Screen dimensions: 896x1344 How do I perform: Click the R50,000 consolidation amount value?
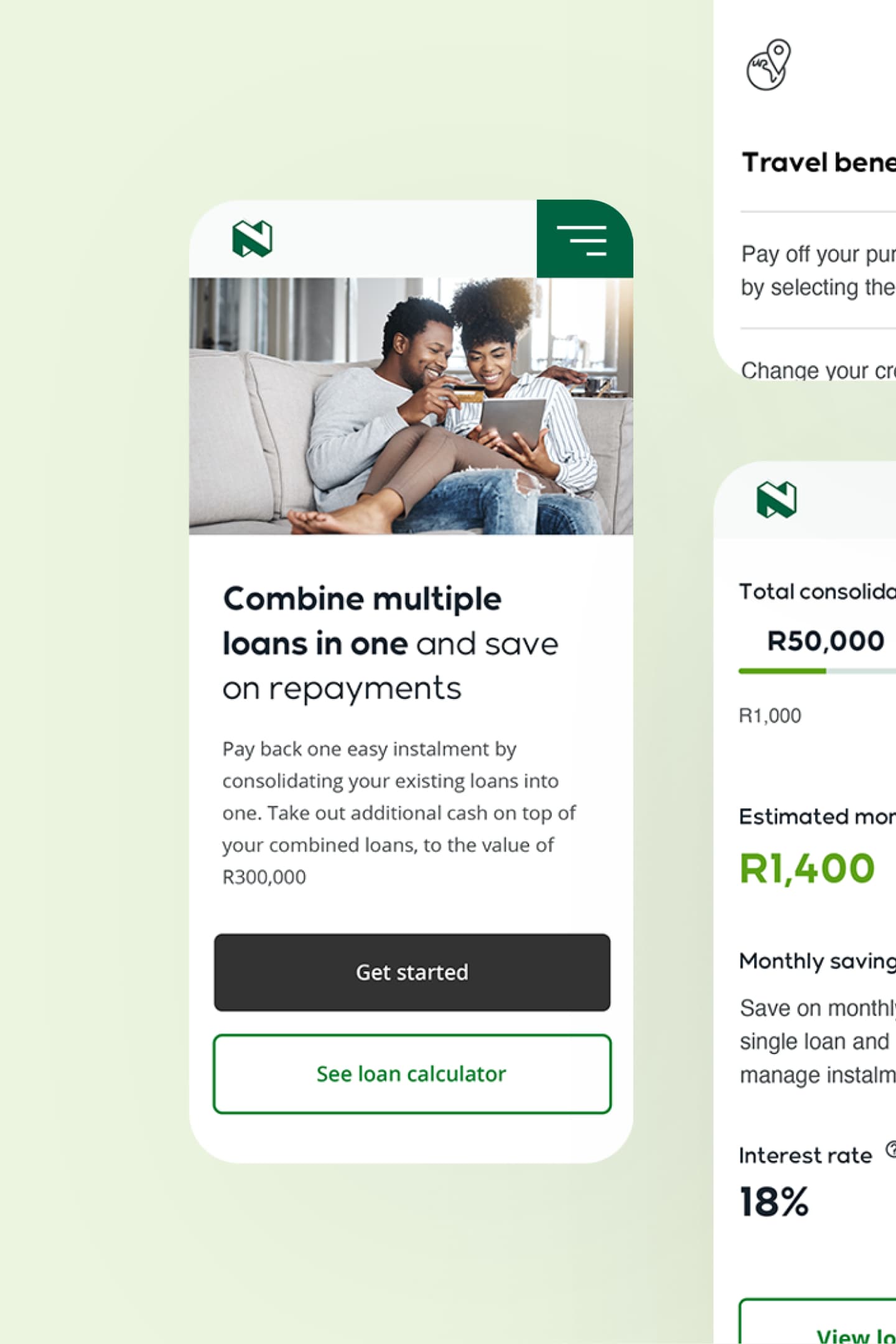click(x=825, y=641)
